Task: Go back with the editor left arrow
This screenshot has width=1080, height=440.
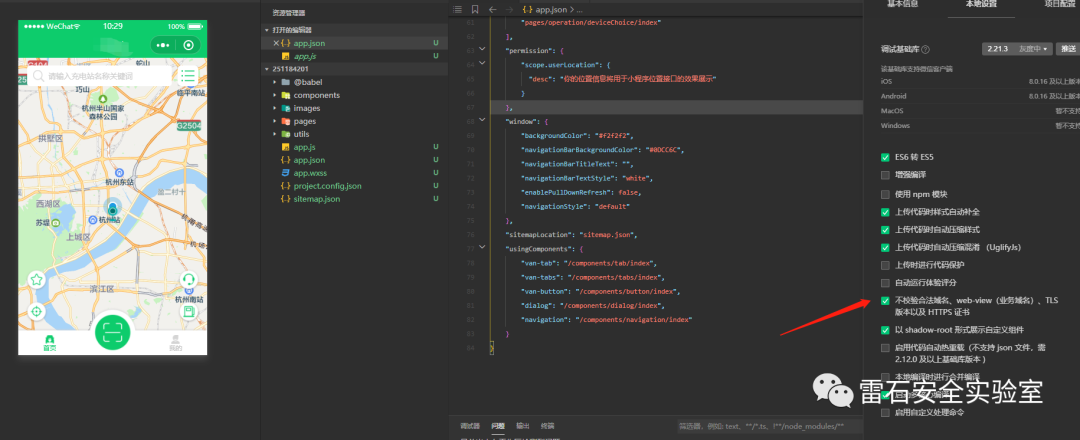Action: click(x=492, y=10)
